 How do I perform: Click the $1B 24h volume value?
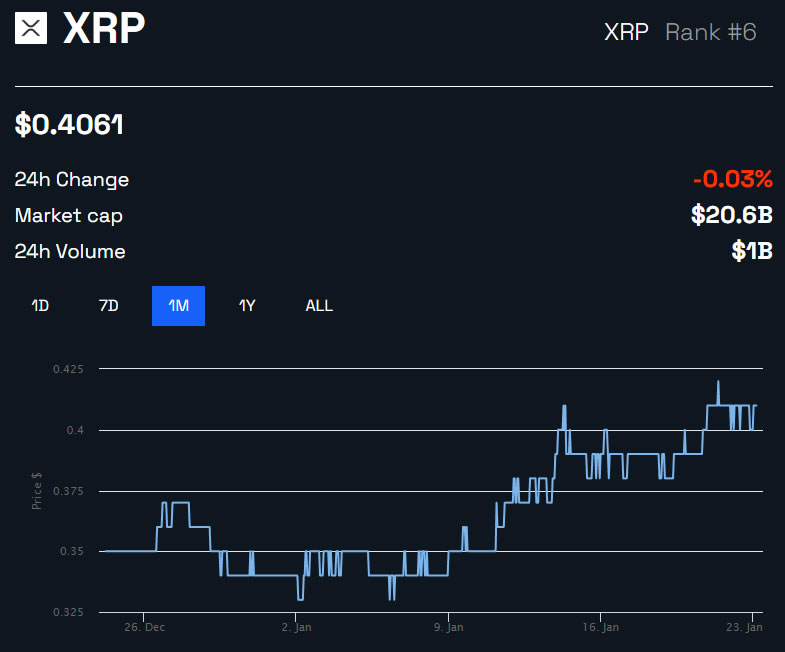(x=752, y=251)
